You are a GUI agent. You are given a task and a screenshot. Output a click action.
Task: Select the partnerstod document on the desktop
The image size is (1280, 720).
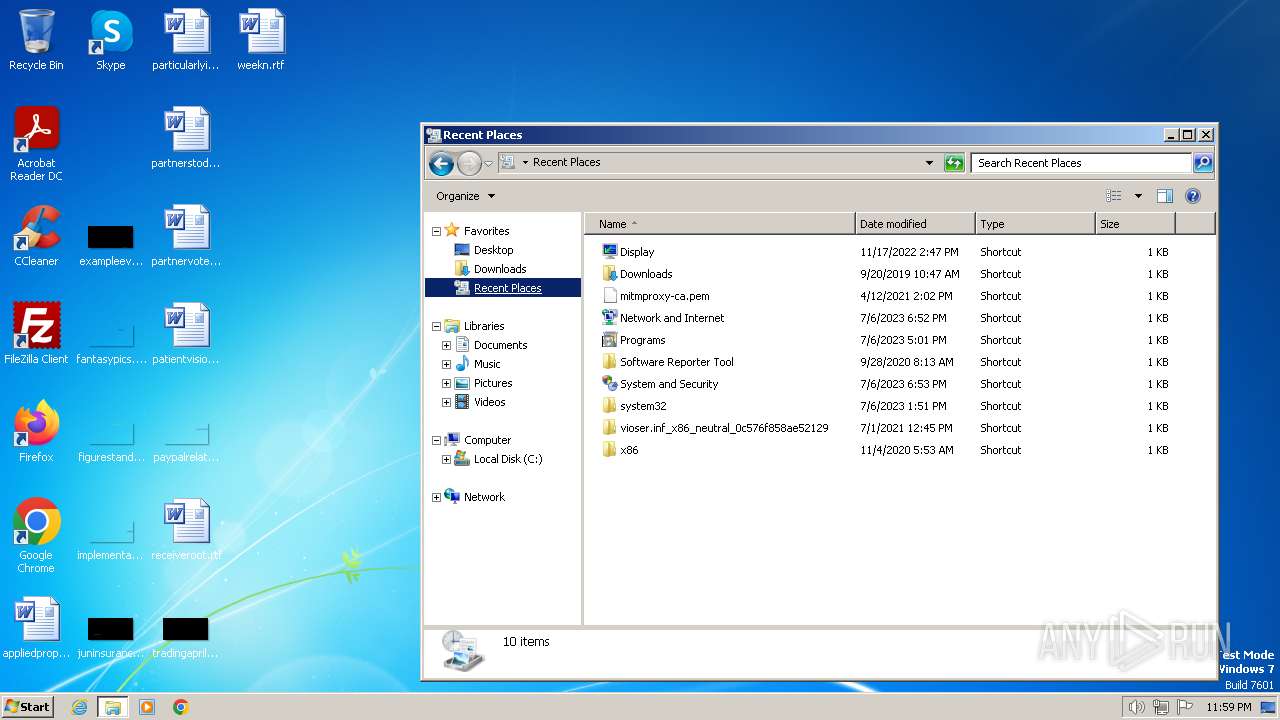[x=186, y=137]
